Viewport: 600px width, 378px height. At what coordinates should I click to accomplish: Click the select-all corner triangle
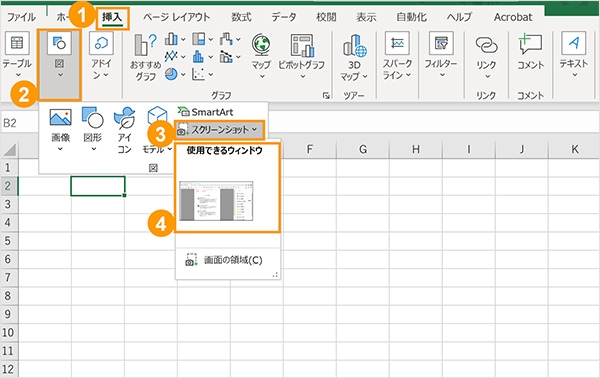tap(9, 150)
